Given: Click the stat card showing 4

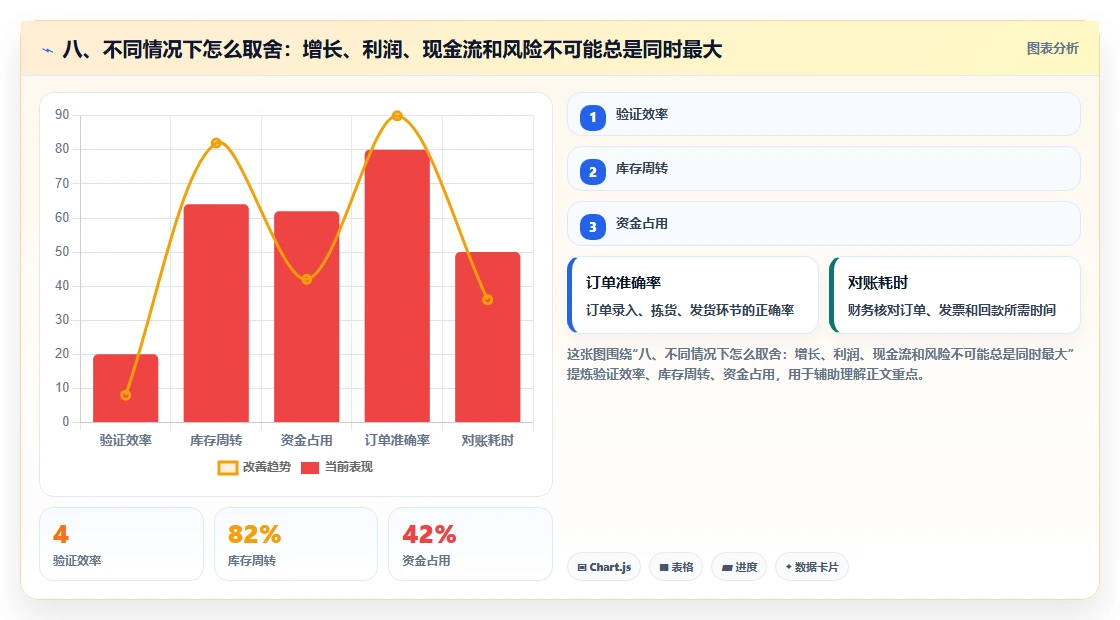Looking at the screenshot, I should point(121,544).
